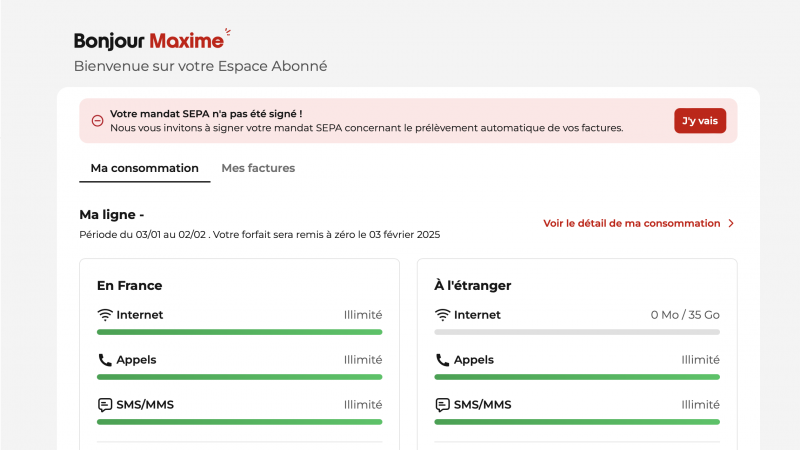Click the SEPA alert warning icon

[x=98, y=121]
